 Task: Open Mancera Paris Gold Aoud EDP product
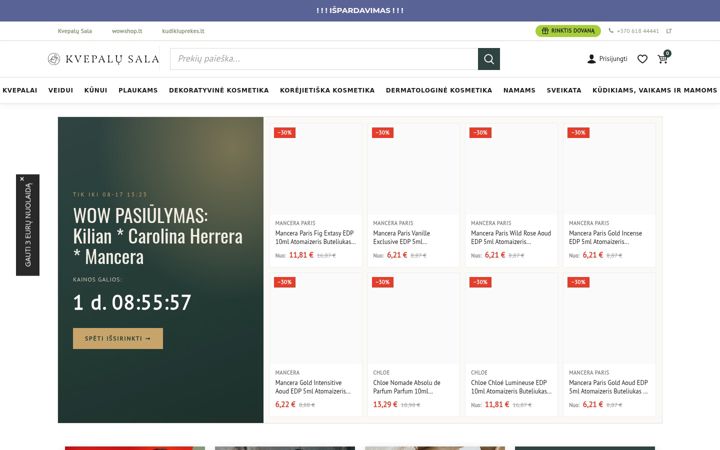(x=608, y=387)
